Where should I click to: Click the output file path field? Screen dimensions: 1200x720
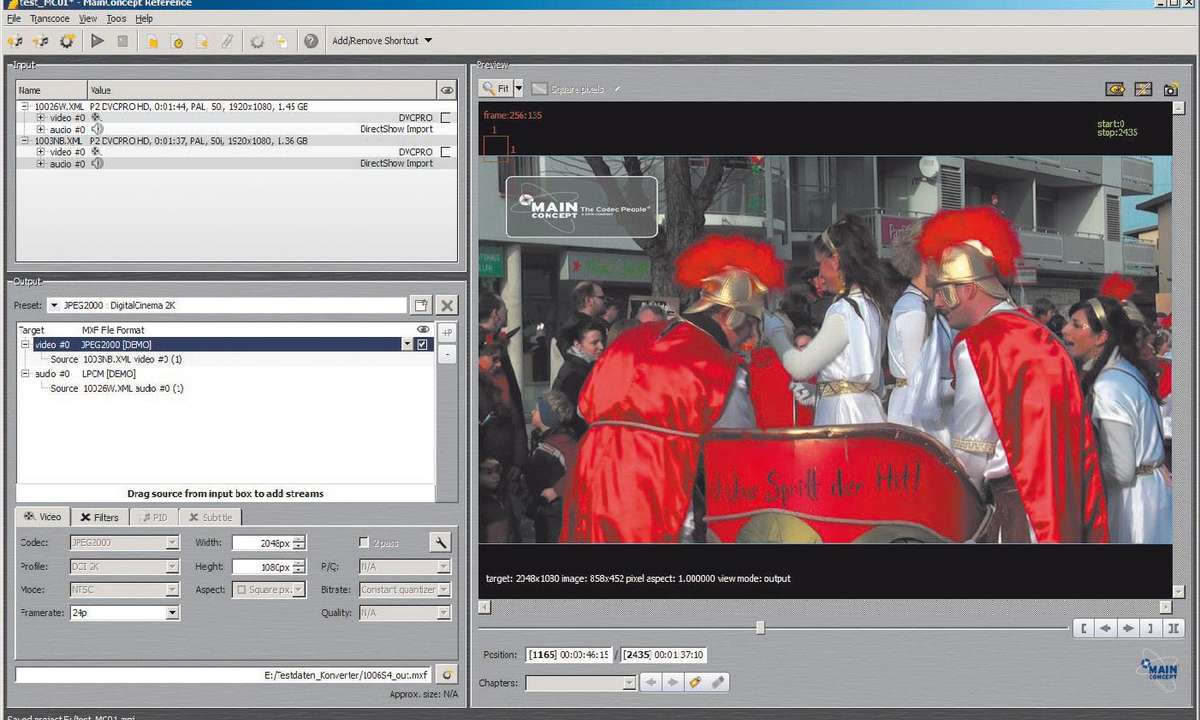tap(224, 675)
